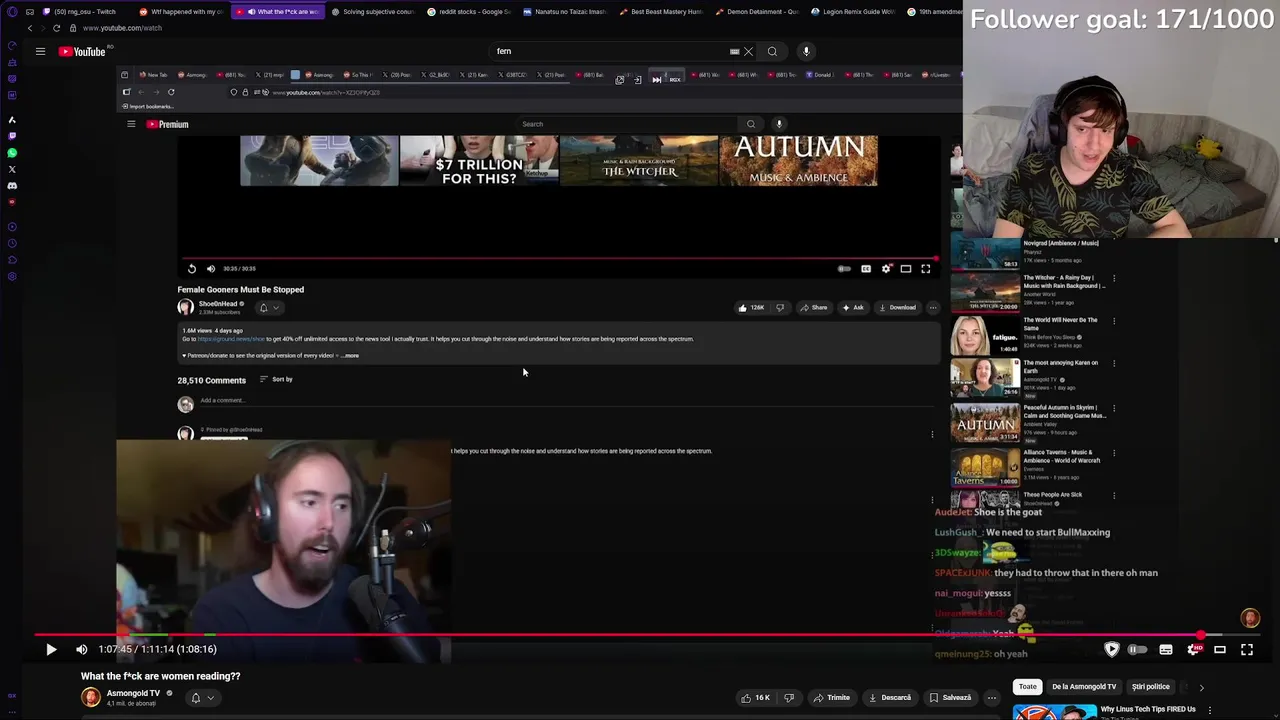Screen dimensions: 1280x720
Task: Open $7 Trillion For This thumbnail
Action: point(479,161)
